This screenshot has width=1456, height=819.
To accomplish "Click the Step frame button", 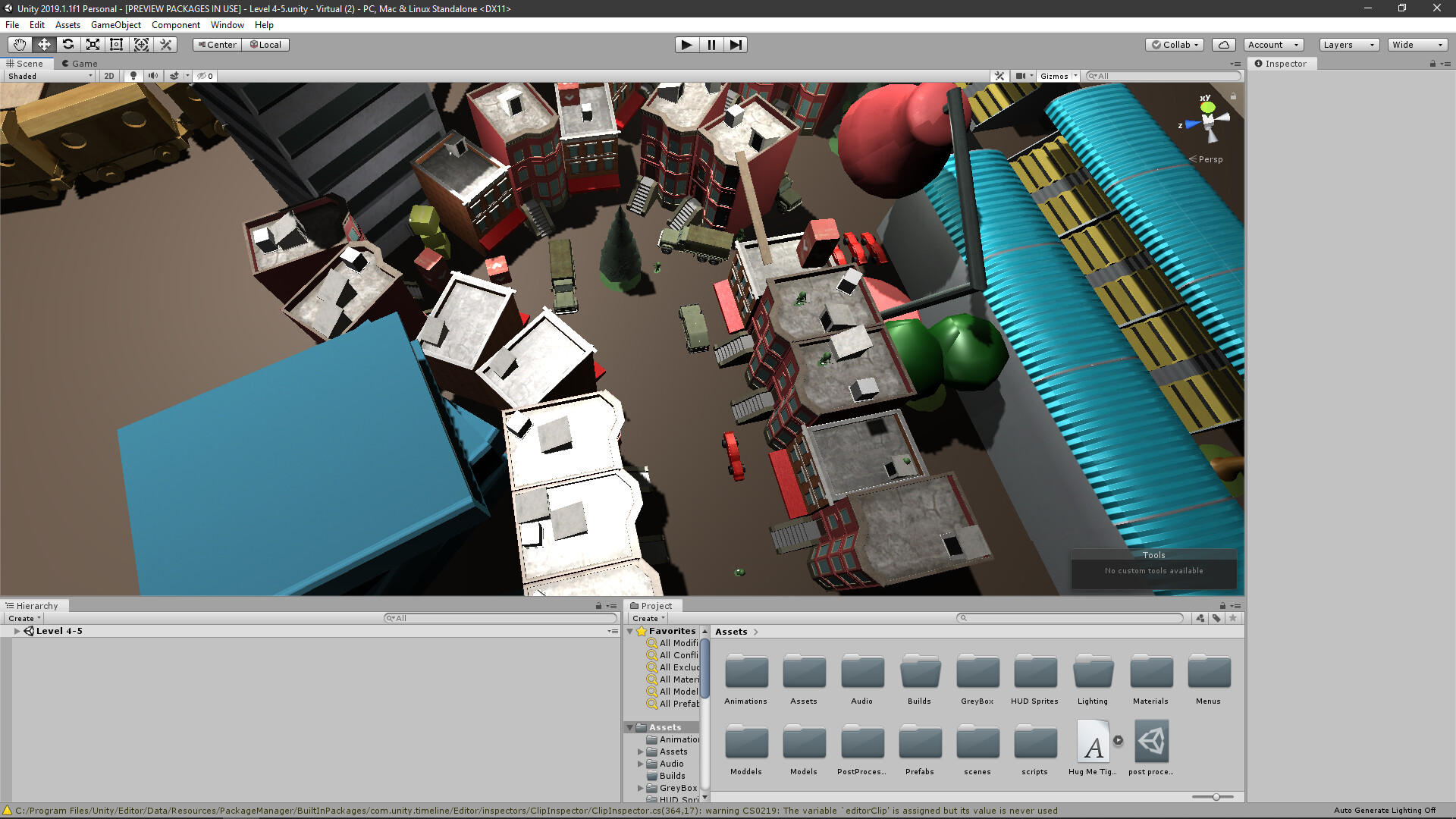I will (x=735, y=45).
